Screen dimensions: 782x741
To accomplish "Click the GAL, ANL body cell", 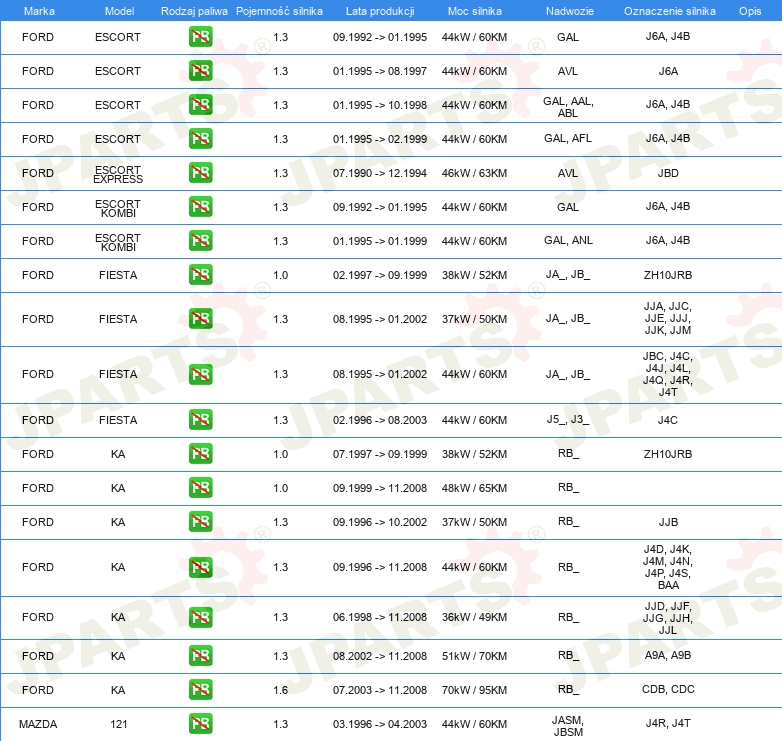I will click(569, 240).
